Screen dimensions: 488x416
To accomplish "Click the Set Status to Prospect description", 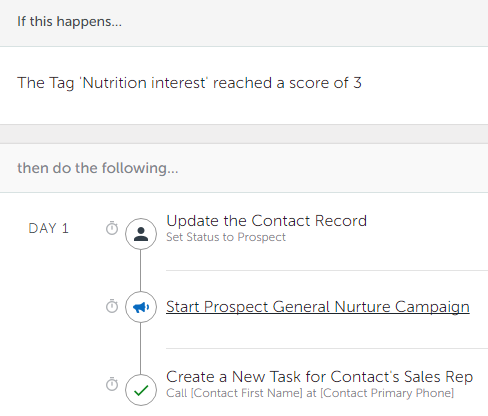I will tap(226, 237).
